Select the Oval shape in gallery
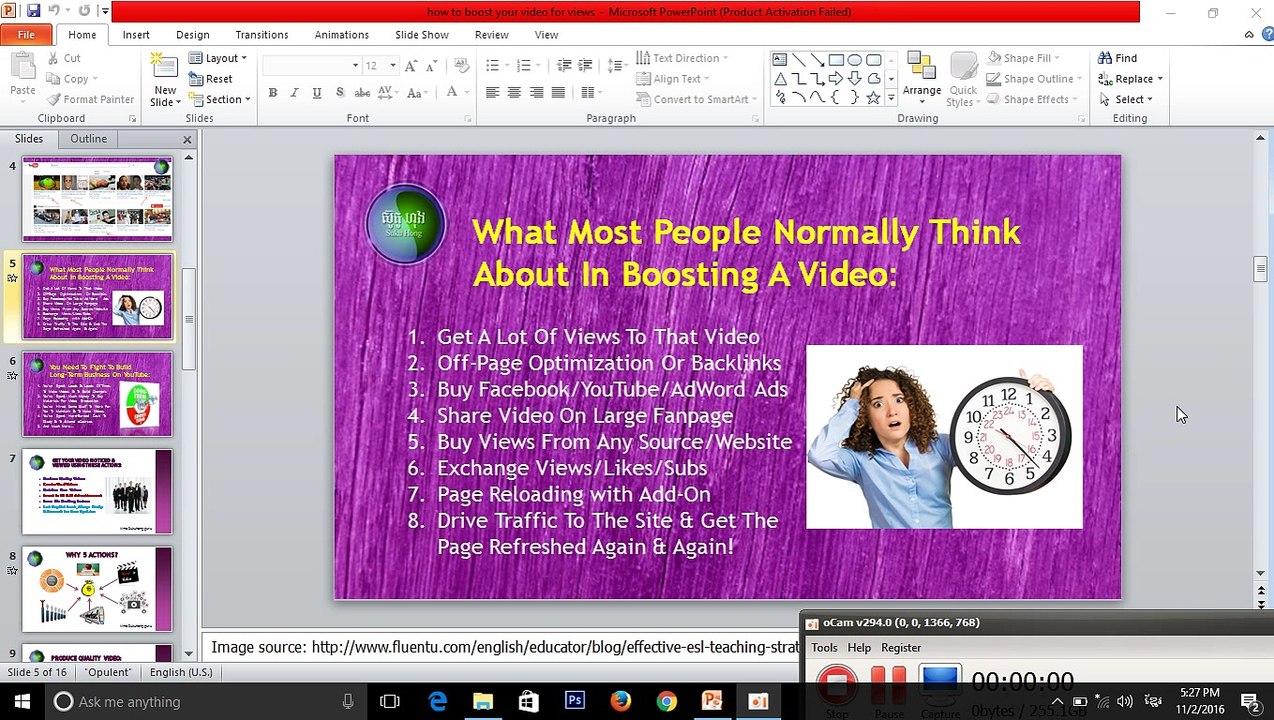Viewport: 1274px width, 720px height. click(x=855, y=59)
